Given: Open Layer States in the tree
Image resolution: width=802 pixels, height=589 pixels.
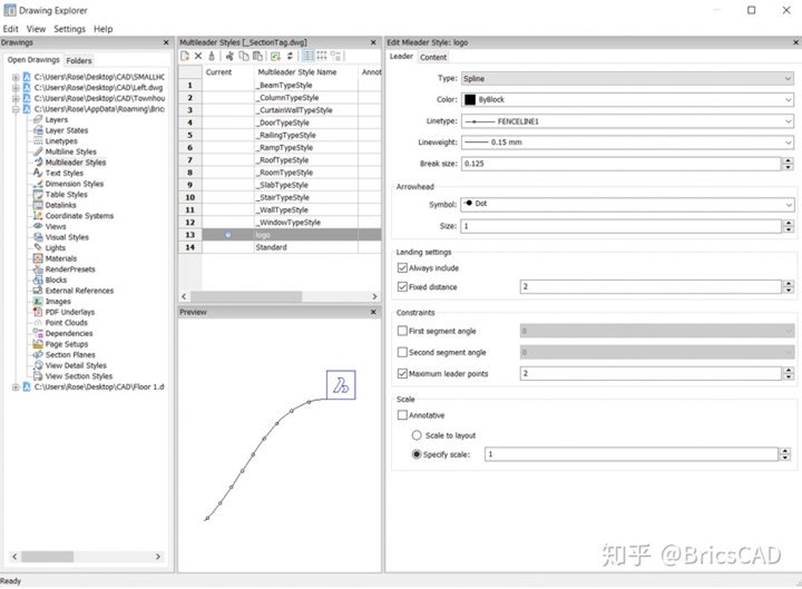Looking at the screenshot, I should tap(66, 130).
